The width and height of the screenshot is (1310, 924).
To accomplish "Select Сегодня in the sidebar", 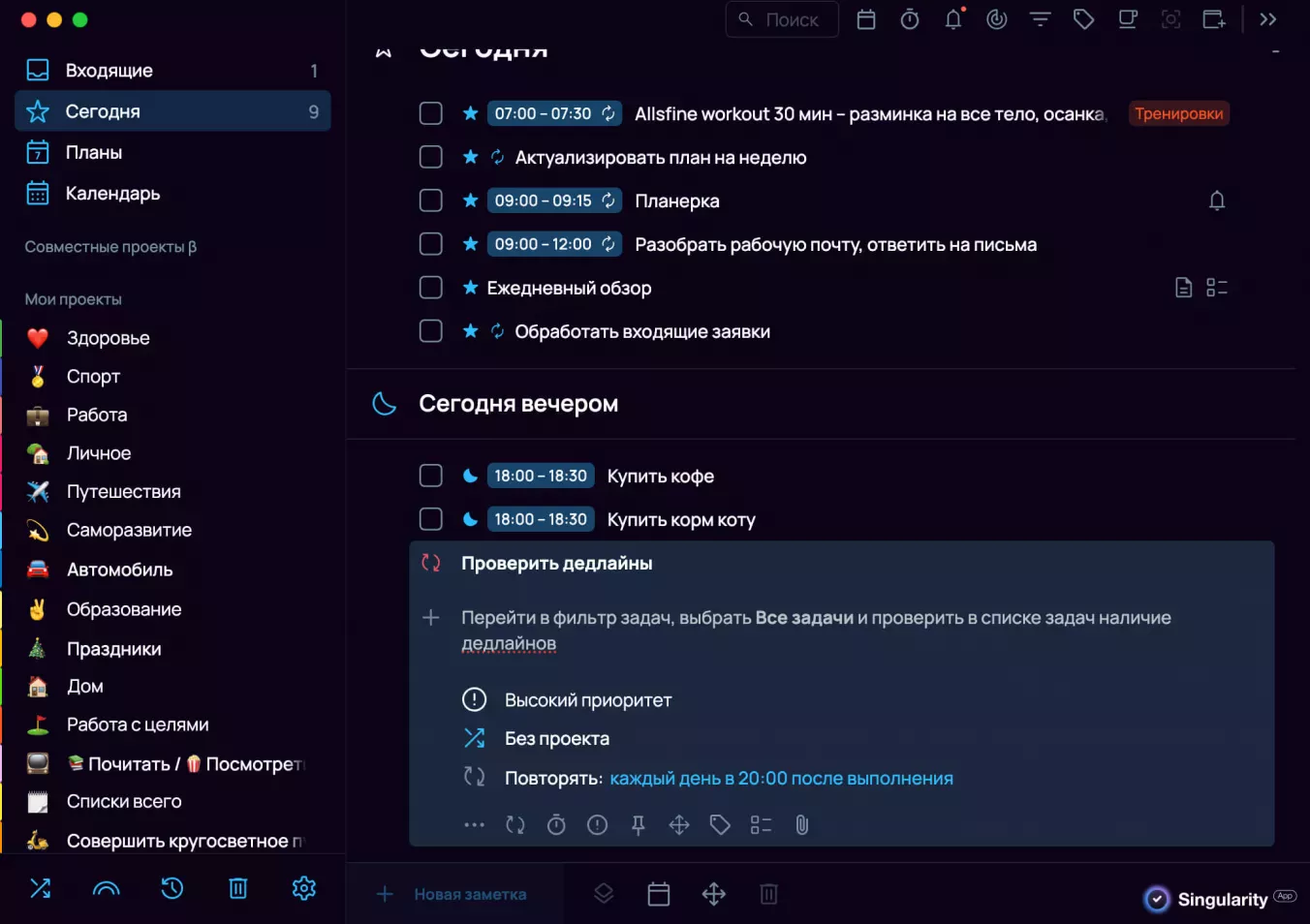I will [172, 111].
